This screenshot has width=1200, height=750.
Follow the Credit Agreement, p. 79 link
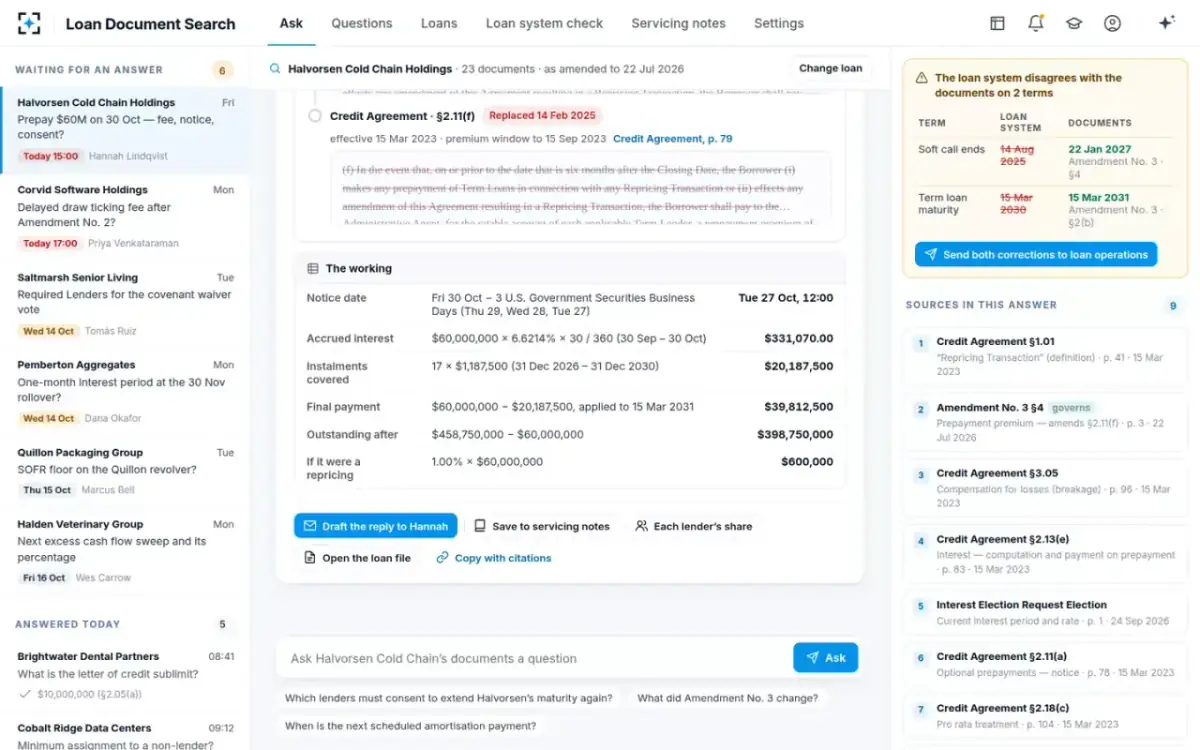[x=673, y=139]
